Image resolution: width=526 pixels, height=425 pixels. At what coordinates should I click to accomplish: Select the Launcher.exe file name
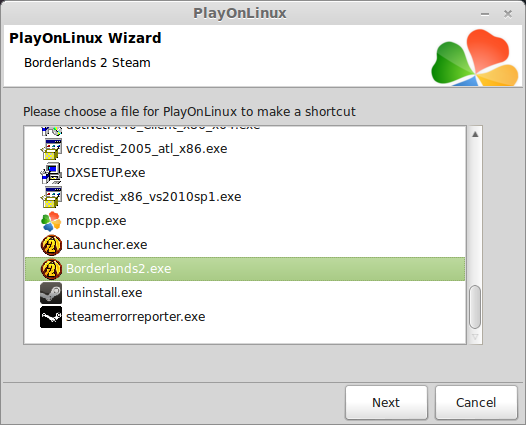point(107,245)
